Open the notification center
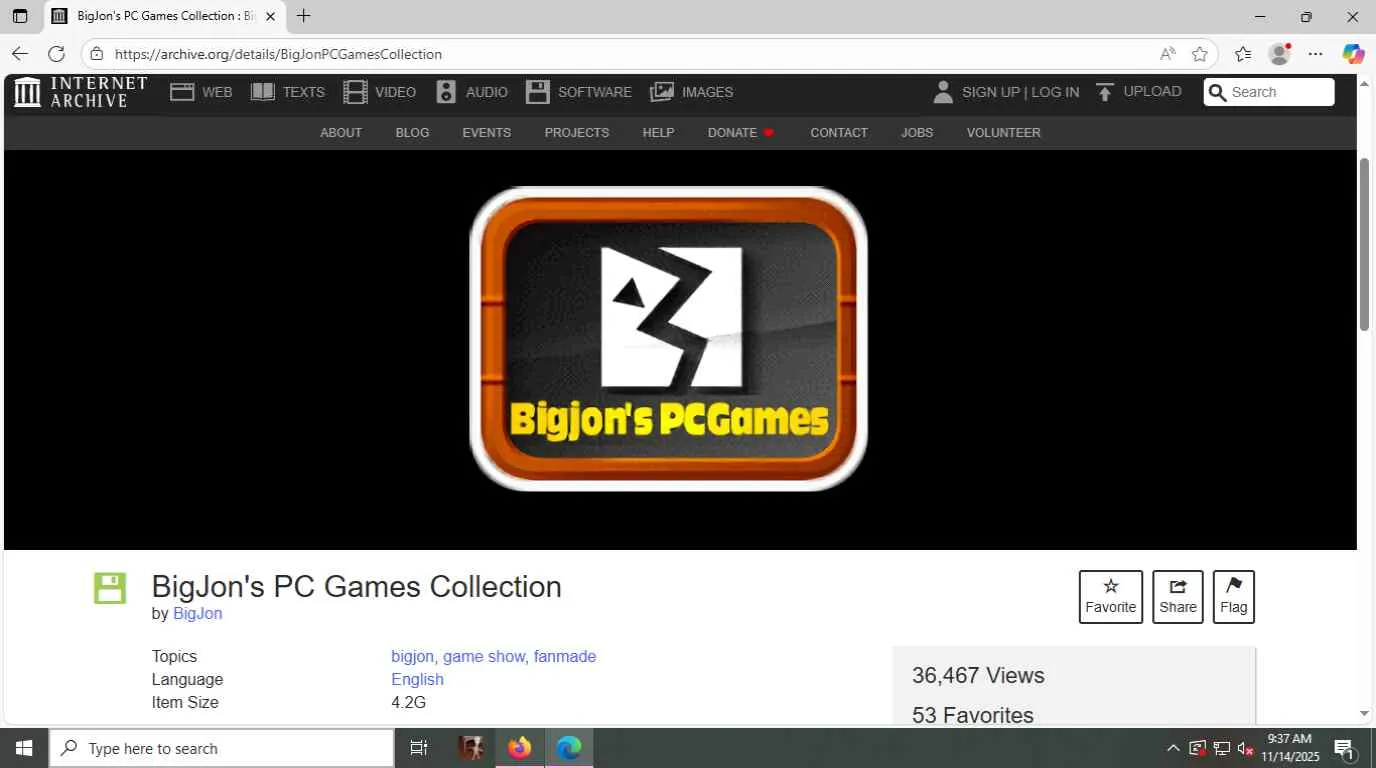 tap(1345, 748)
